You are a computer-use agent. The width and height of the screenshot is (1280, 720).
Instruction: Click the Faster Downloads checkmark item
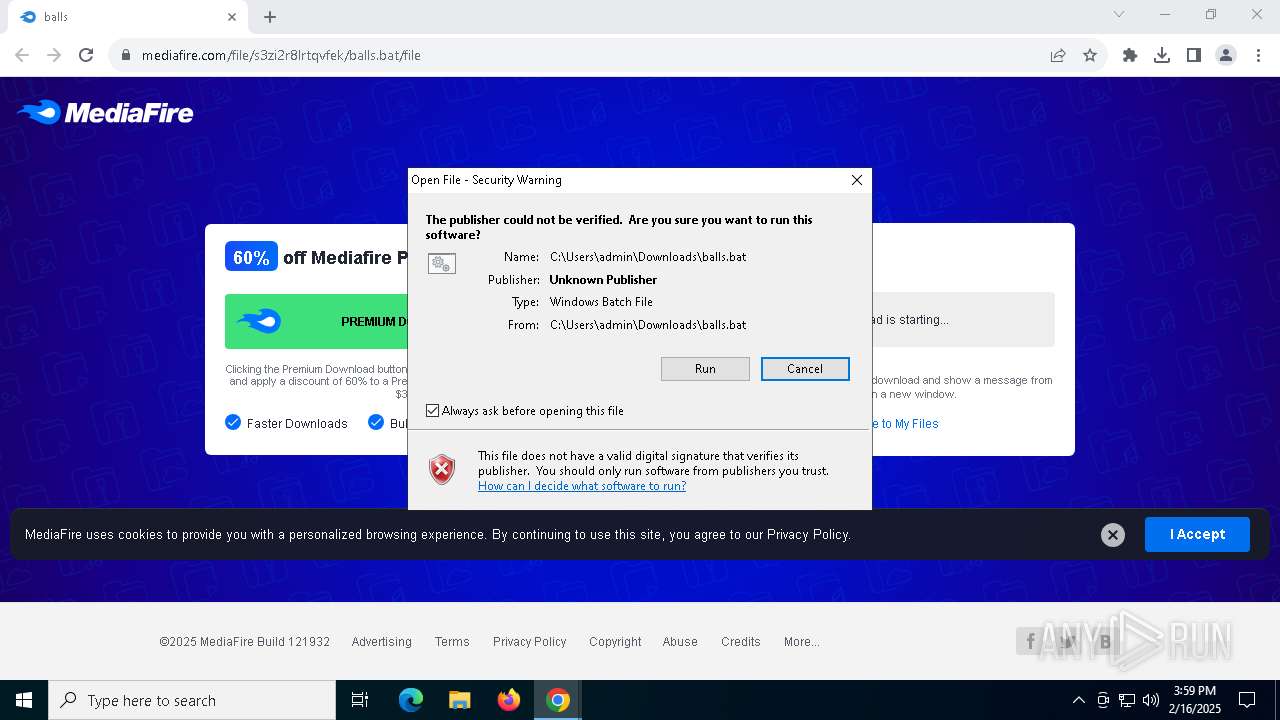pyautogui.click(x=286, y=423)
